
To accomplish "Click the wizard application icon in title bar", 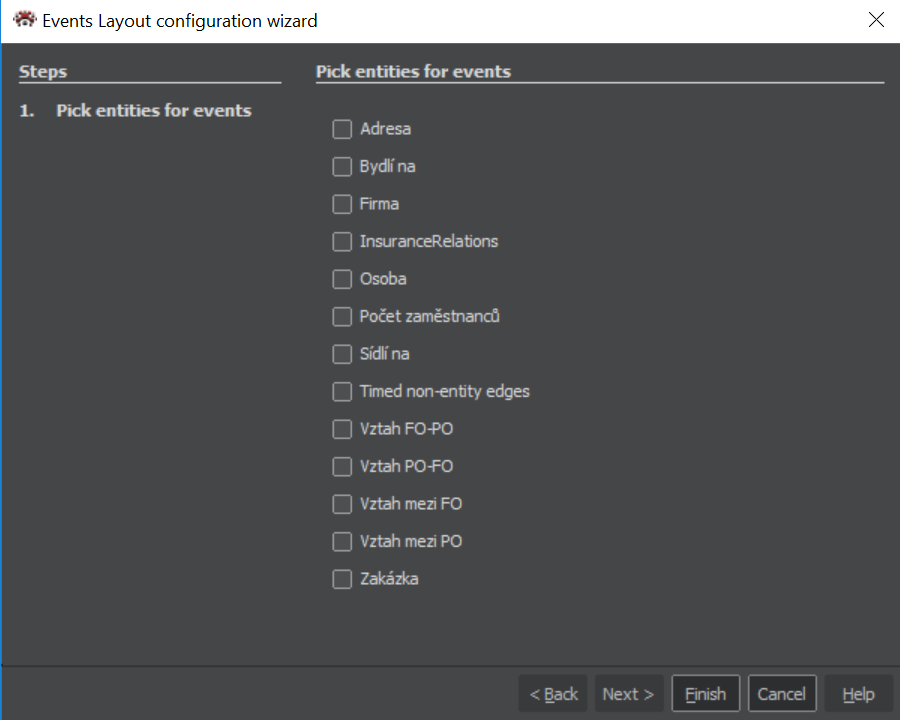I will pos(24,20).
